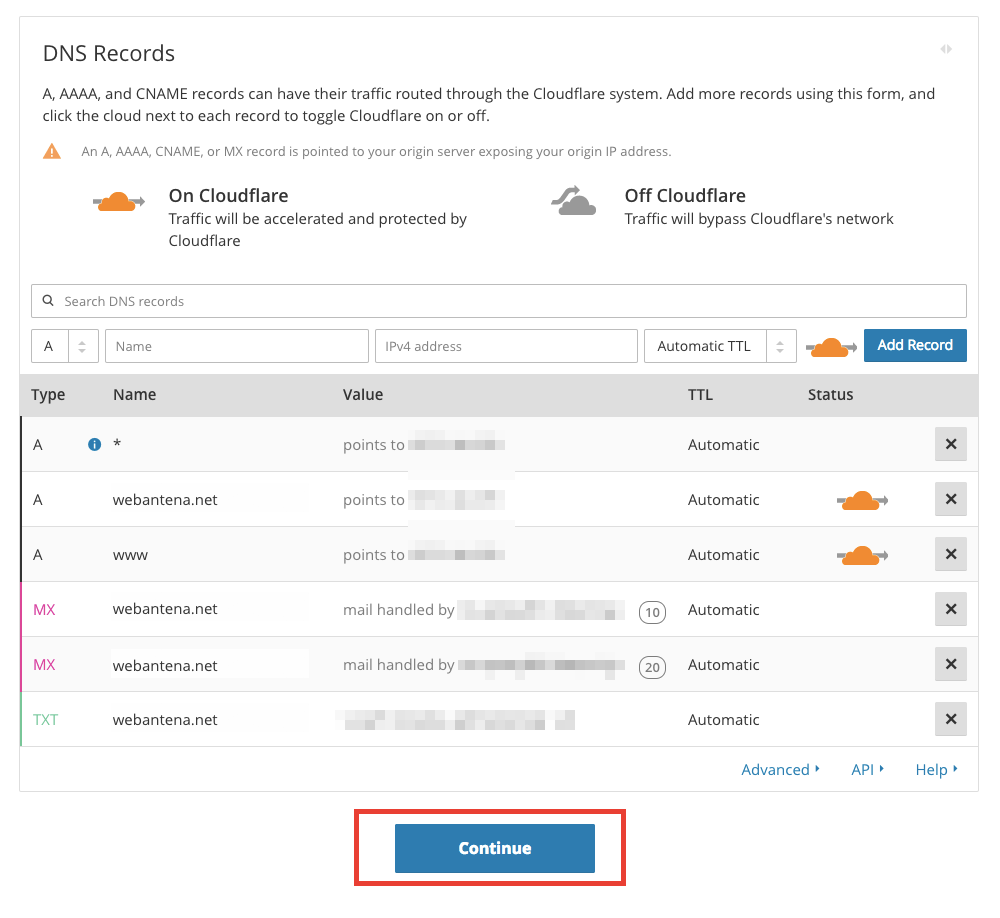This screenshot has height=918, width=1000.
Task: Focus the Search DNS records field
Action: (x=499, y=301)
